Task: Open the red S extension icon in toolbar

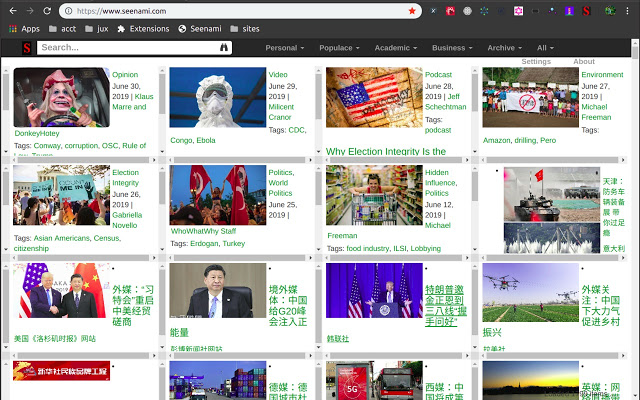Action: 587,11
